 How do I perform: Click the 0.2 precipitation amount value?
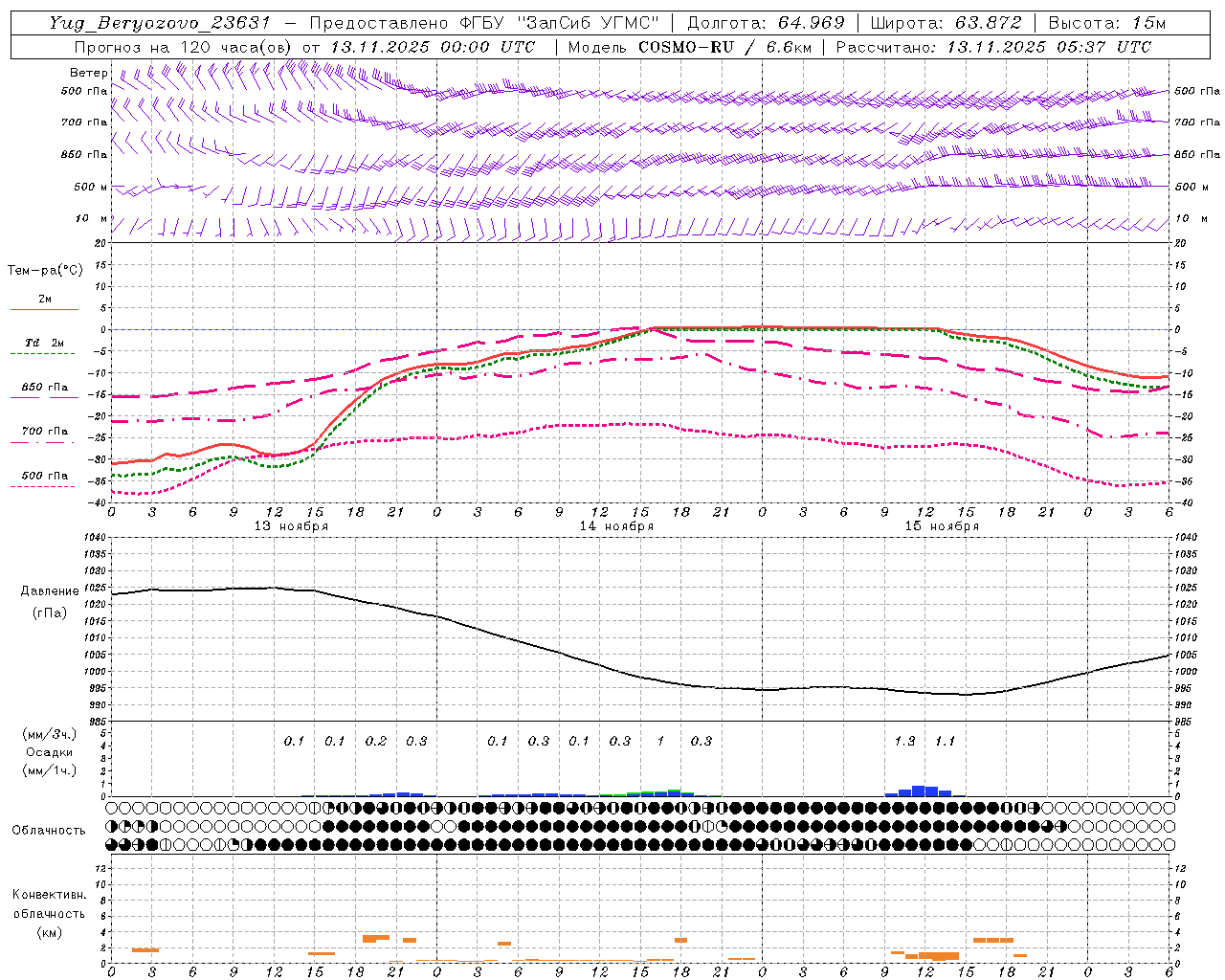click(x=376, y=741)
